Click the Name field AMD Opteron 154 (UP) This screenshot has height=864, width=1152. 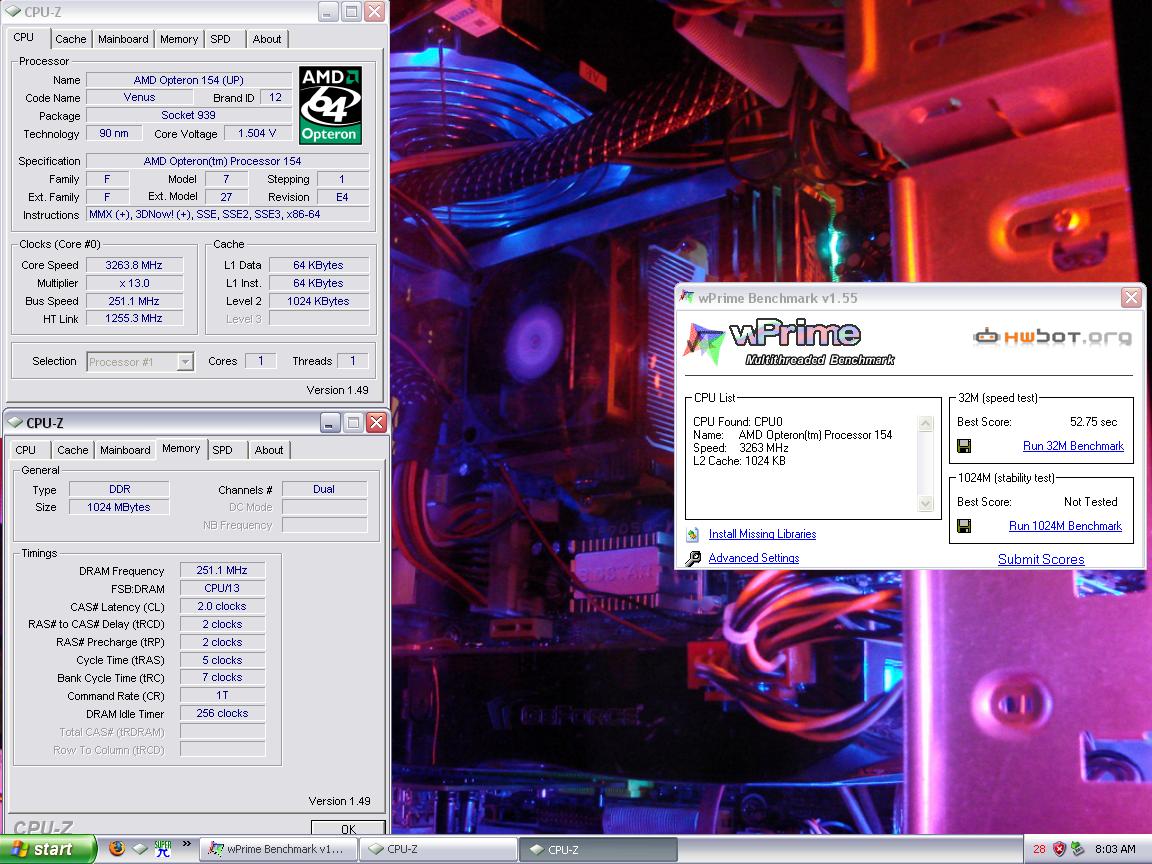[x=189, y=80]
